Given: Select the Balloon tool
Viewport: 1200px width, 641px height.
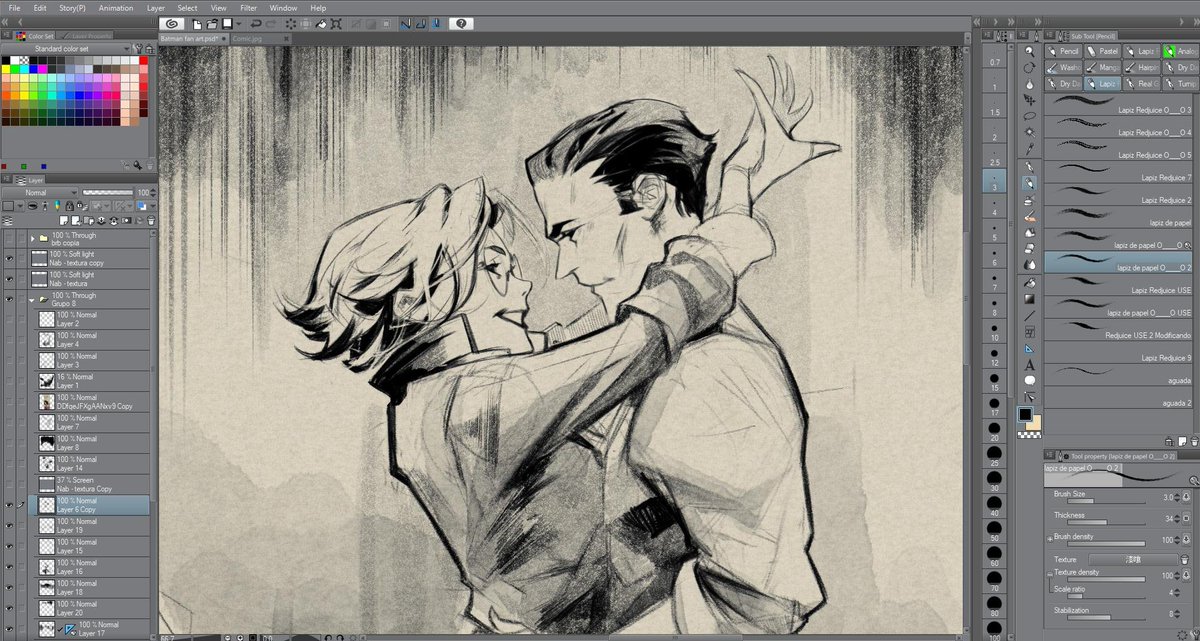Looking at the screenshot, I should 1029,381.
